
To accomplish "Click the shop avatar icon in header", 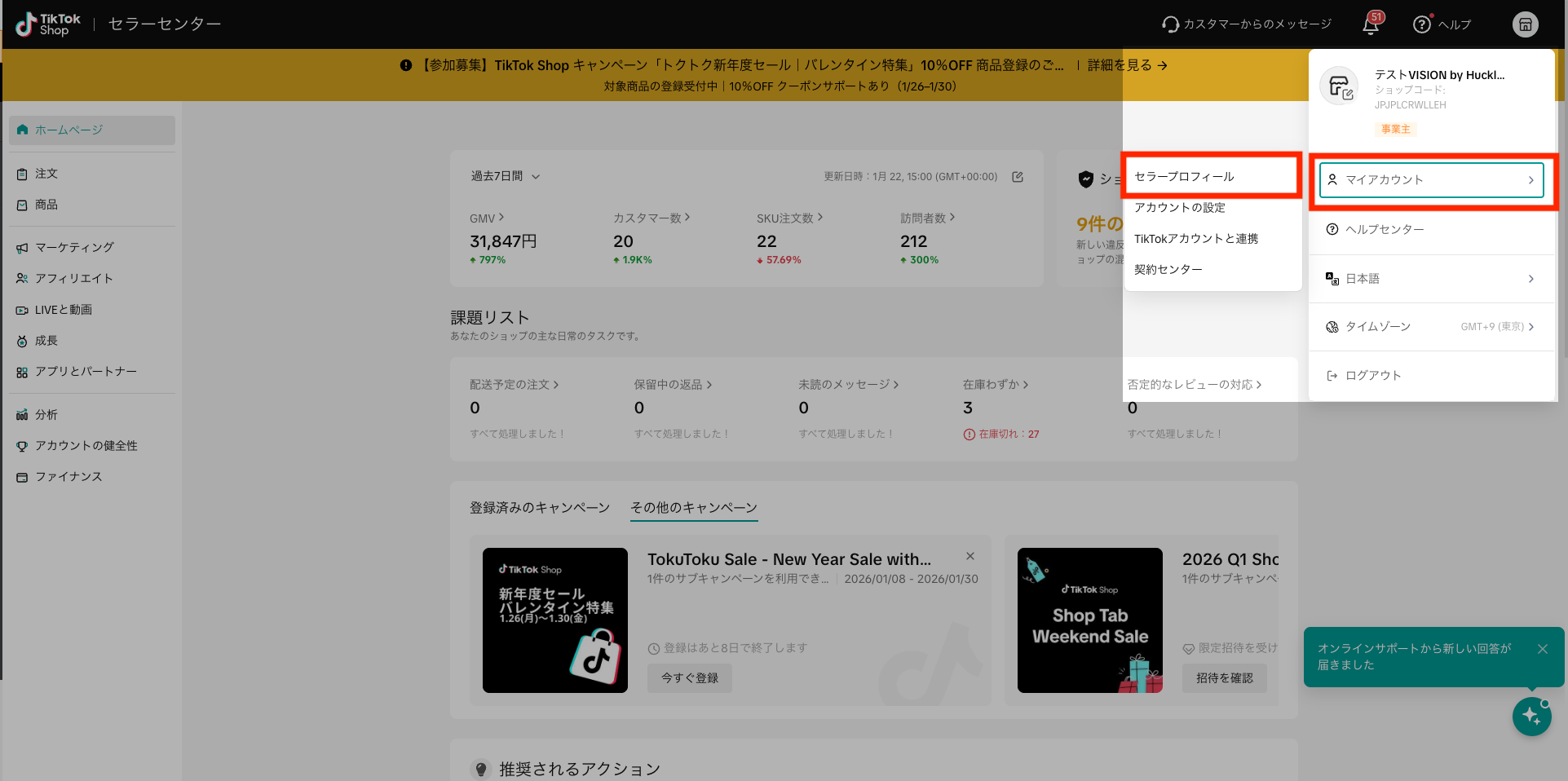I will [x=1526, y=24].
